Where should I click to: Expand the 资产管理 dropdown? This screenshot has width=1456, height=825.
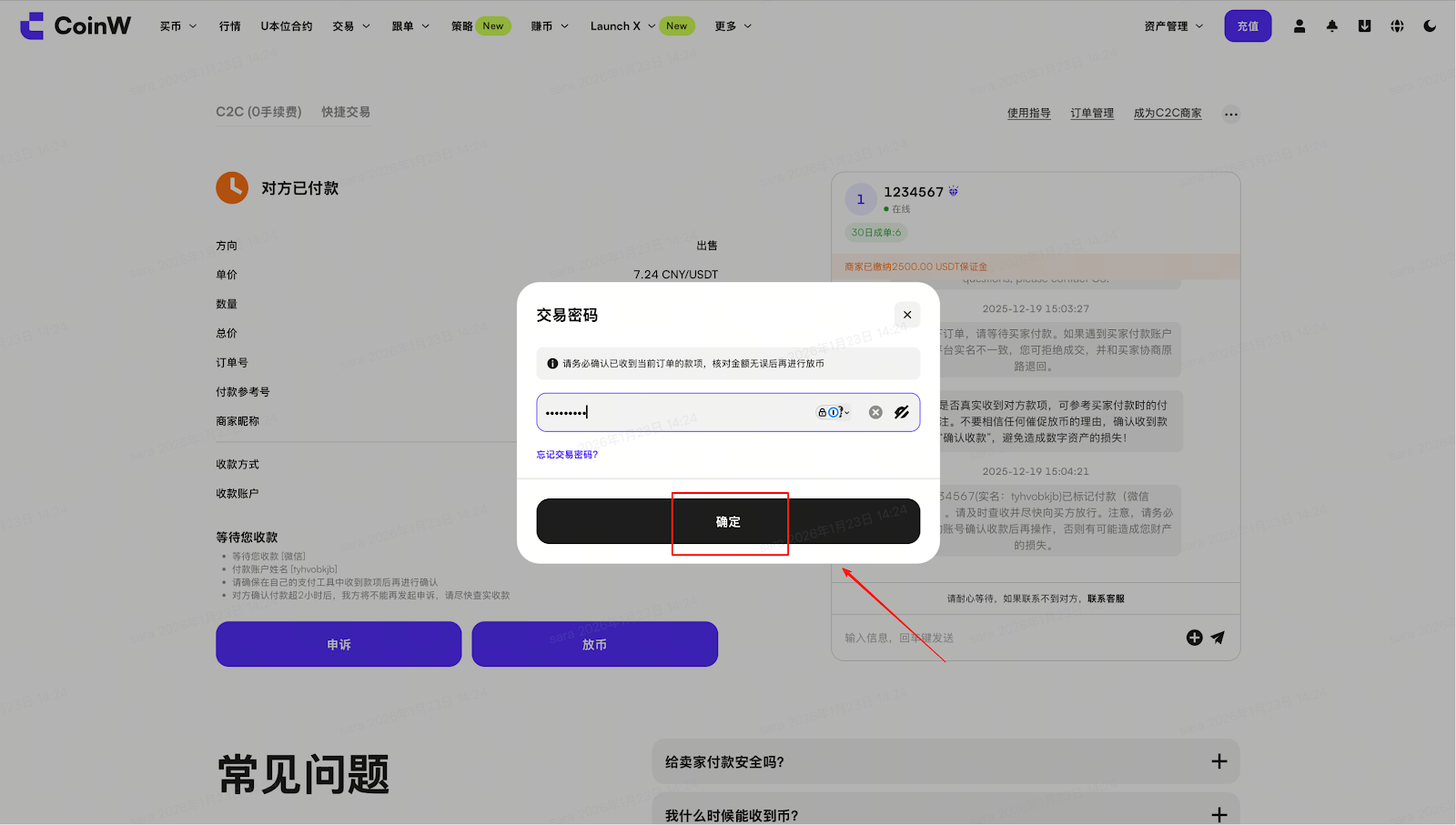pyautogui.click(x=1173, y=26)
